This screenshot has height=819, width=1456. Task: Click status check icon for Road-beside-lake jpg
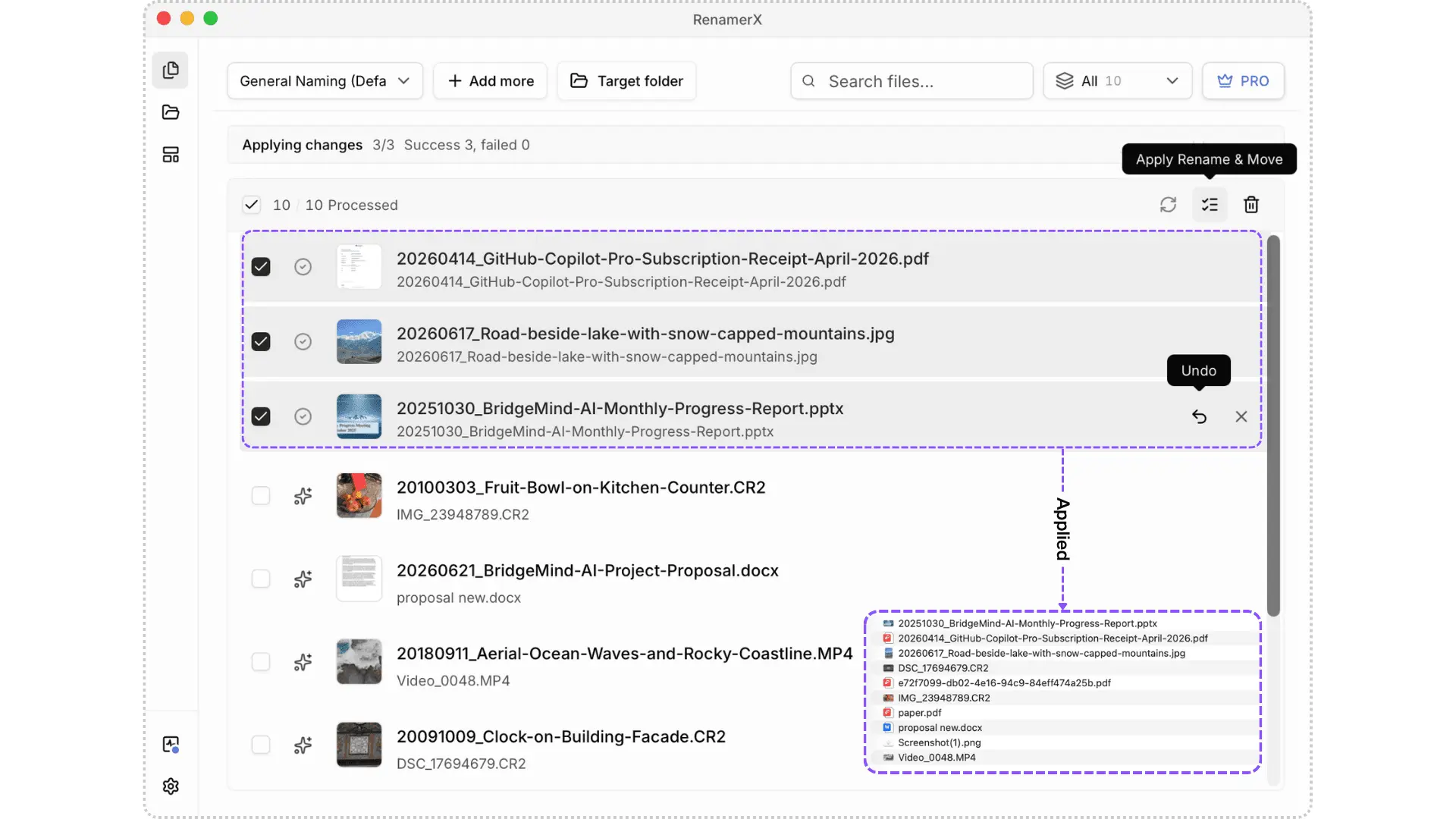click(x=303, y=342)
